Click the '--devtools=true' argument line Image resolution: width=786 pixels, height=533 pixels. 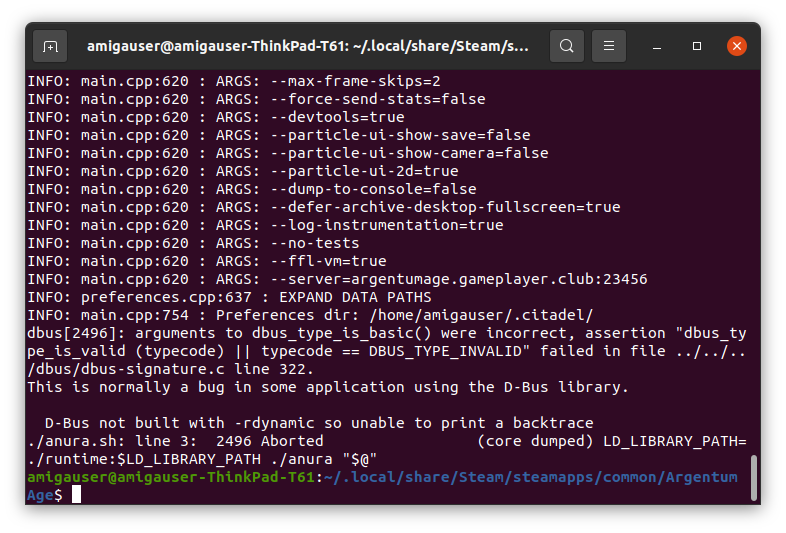click(x=216, y=117)
